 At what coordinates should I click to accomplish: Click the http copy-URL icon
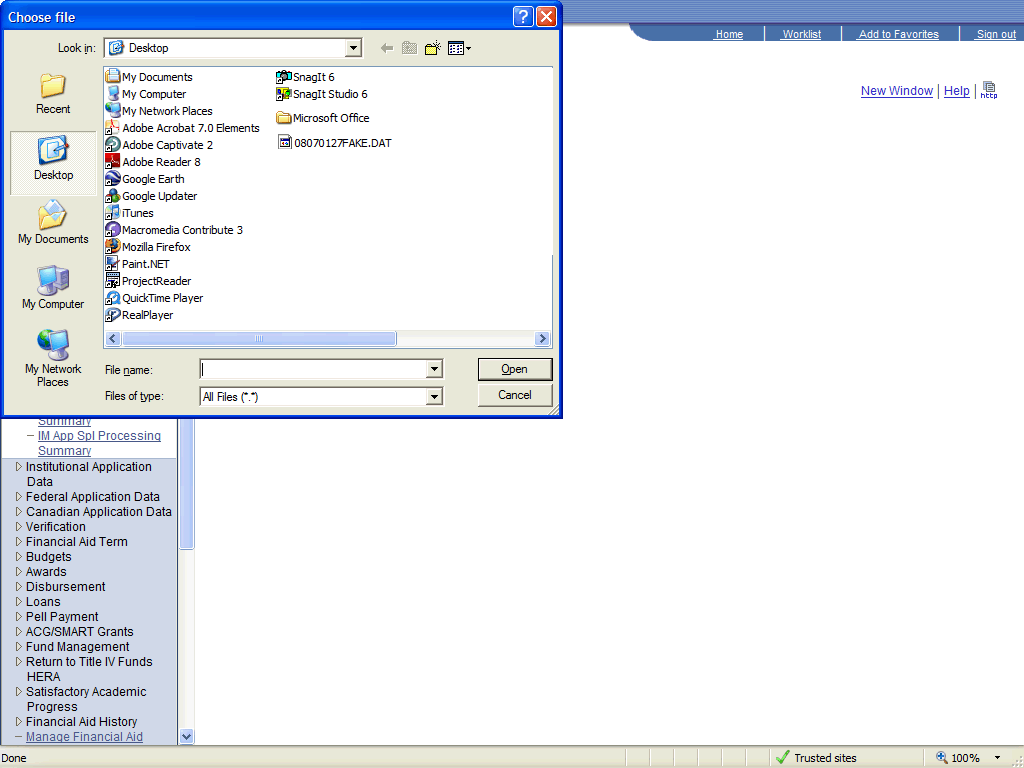coord(989,90)
